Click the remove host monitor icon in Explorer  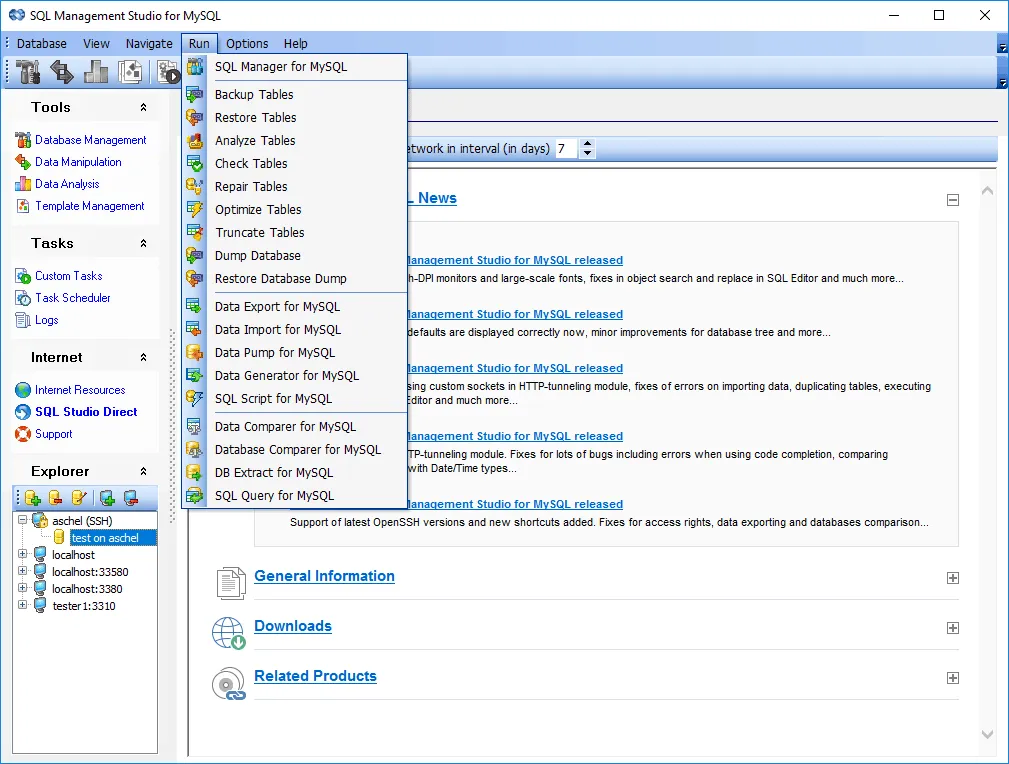click(x=131, y=498)
